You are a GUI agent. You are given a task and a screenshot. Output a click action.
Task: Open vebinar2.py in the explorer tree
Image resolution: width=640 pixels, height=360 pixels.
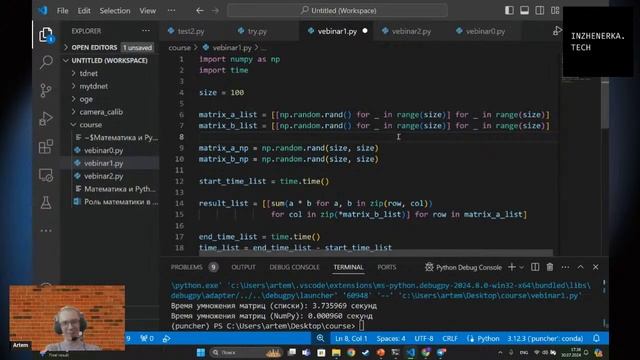(109, 176)
